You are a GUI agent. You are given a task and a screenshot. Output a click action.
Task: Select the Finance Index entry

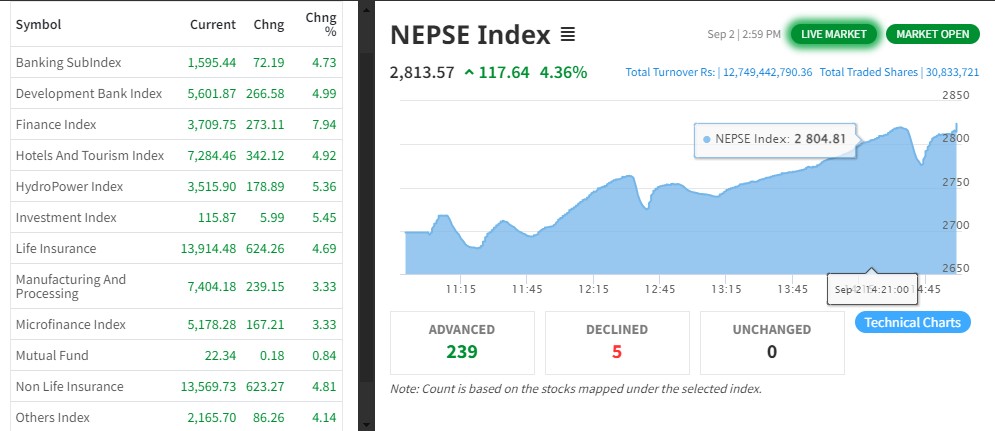tap(56, 124)
